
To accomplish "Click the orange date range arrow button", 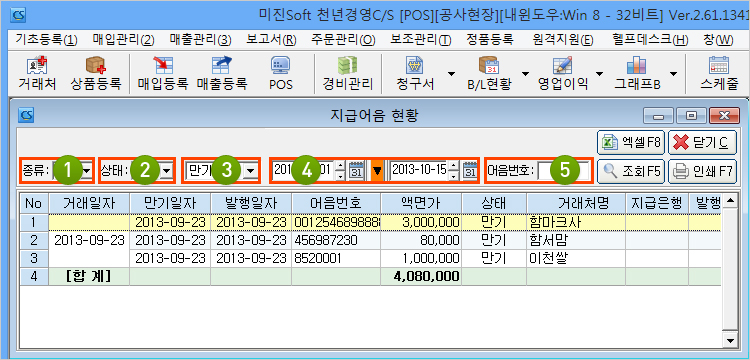I will [377, 170].
